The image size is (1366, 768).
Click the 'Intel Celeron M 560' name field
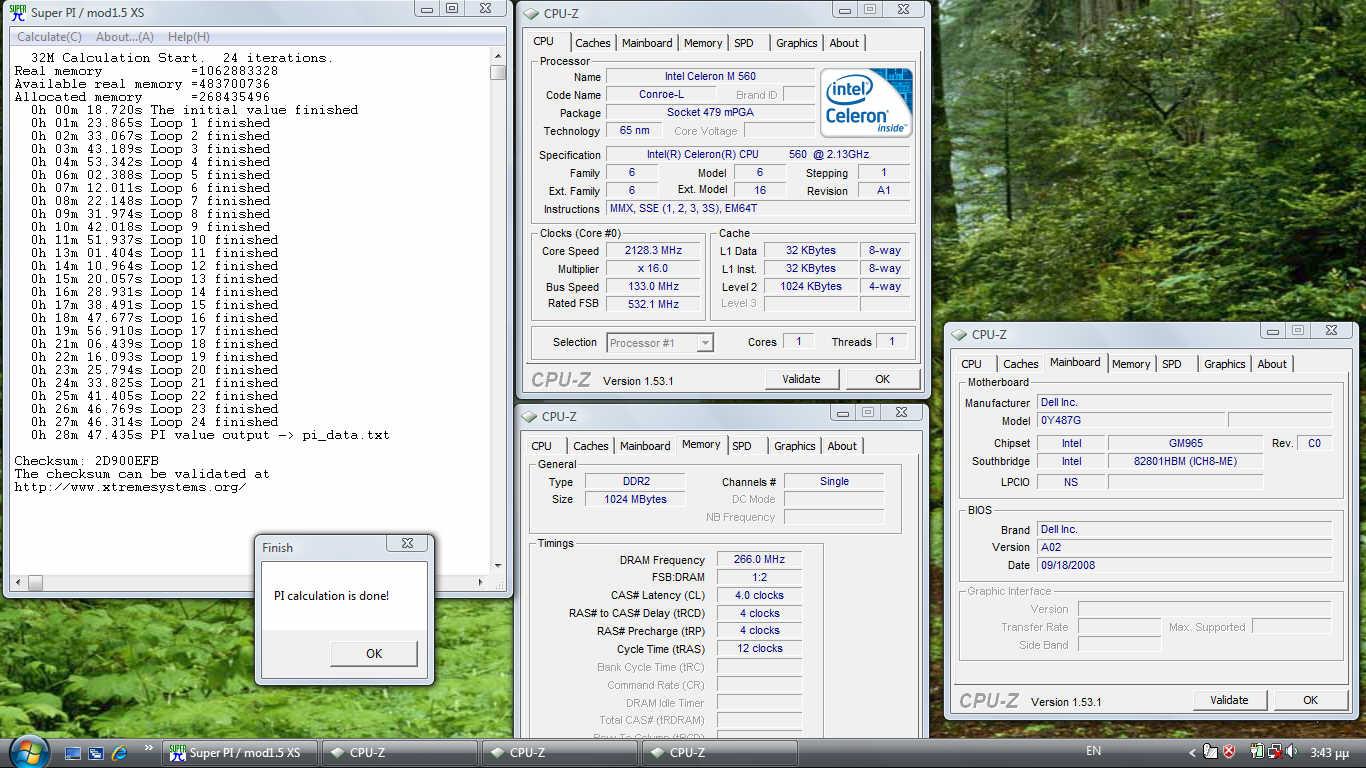point(710,77)
